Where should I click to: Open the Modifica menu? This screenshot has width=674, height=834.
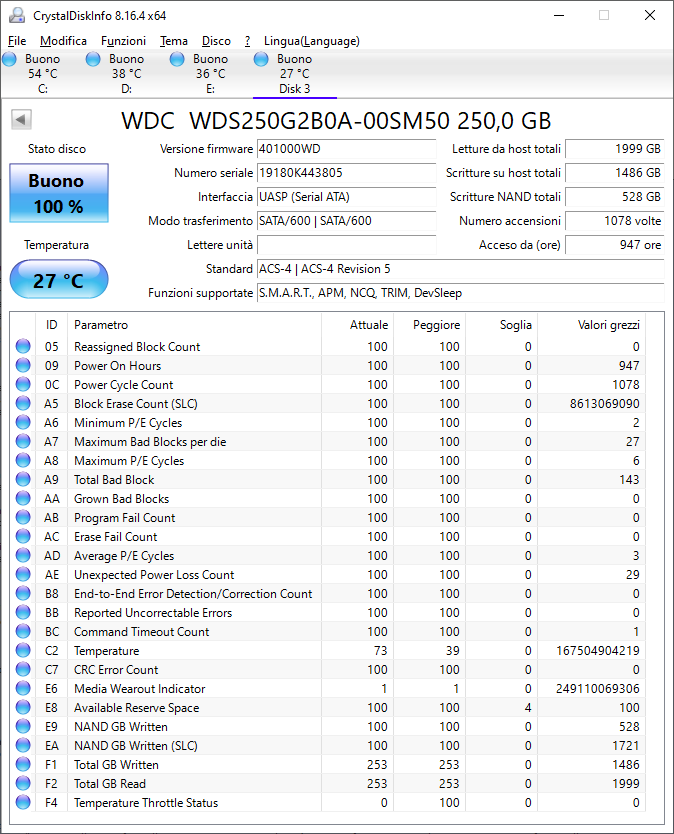pyautogui.click(x=63, y=41)
